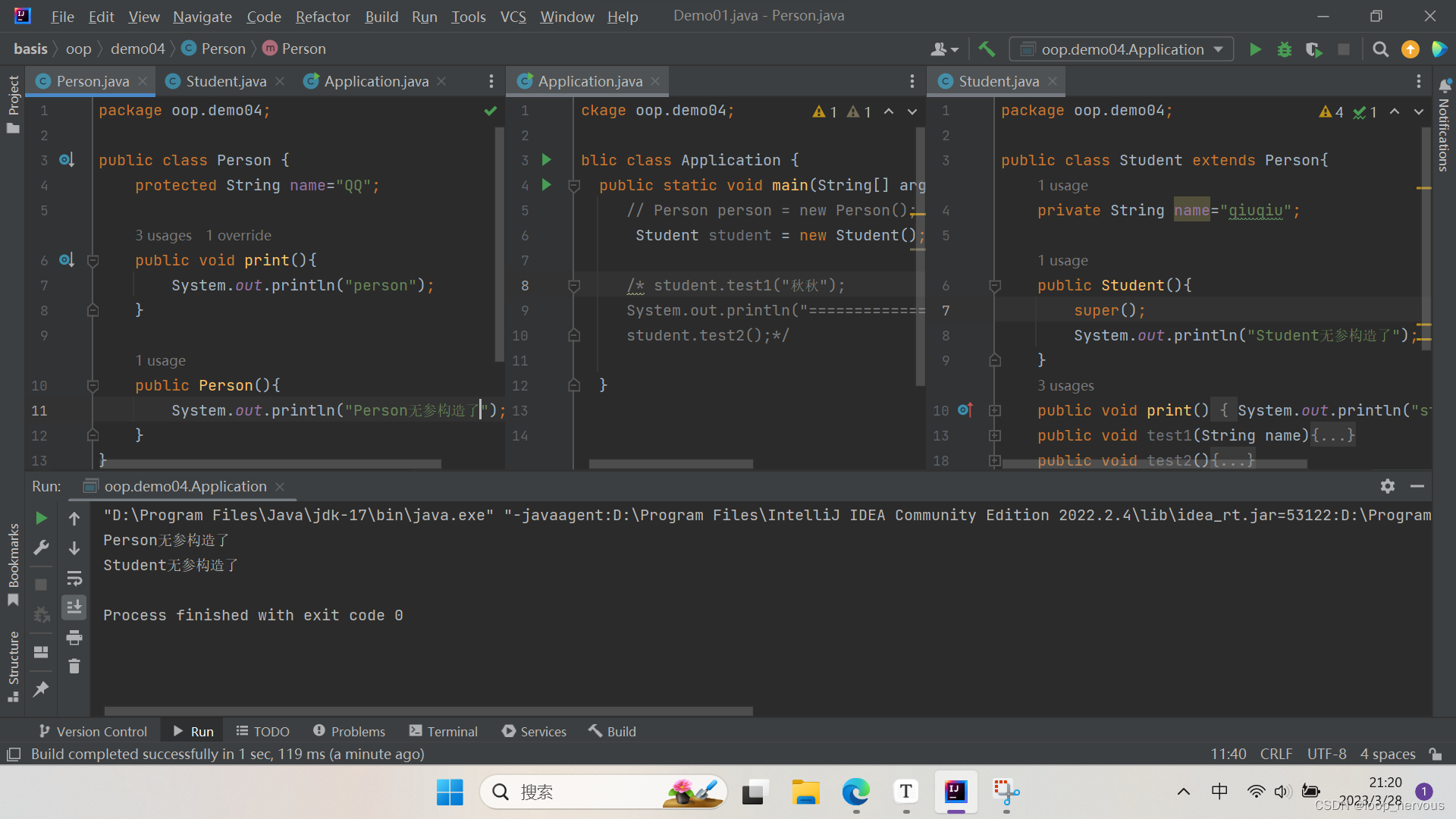1456x819 pixels.
Task: Open Version Control tool window
Action: [x=93, y=731]
